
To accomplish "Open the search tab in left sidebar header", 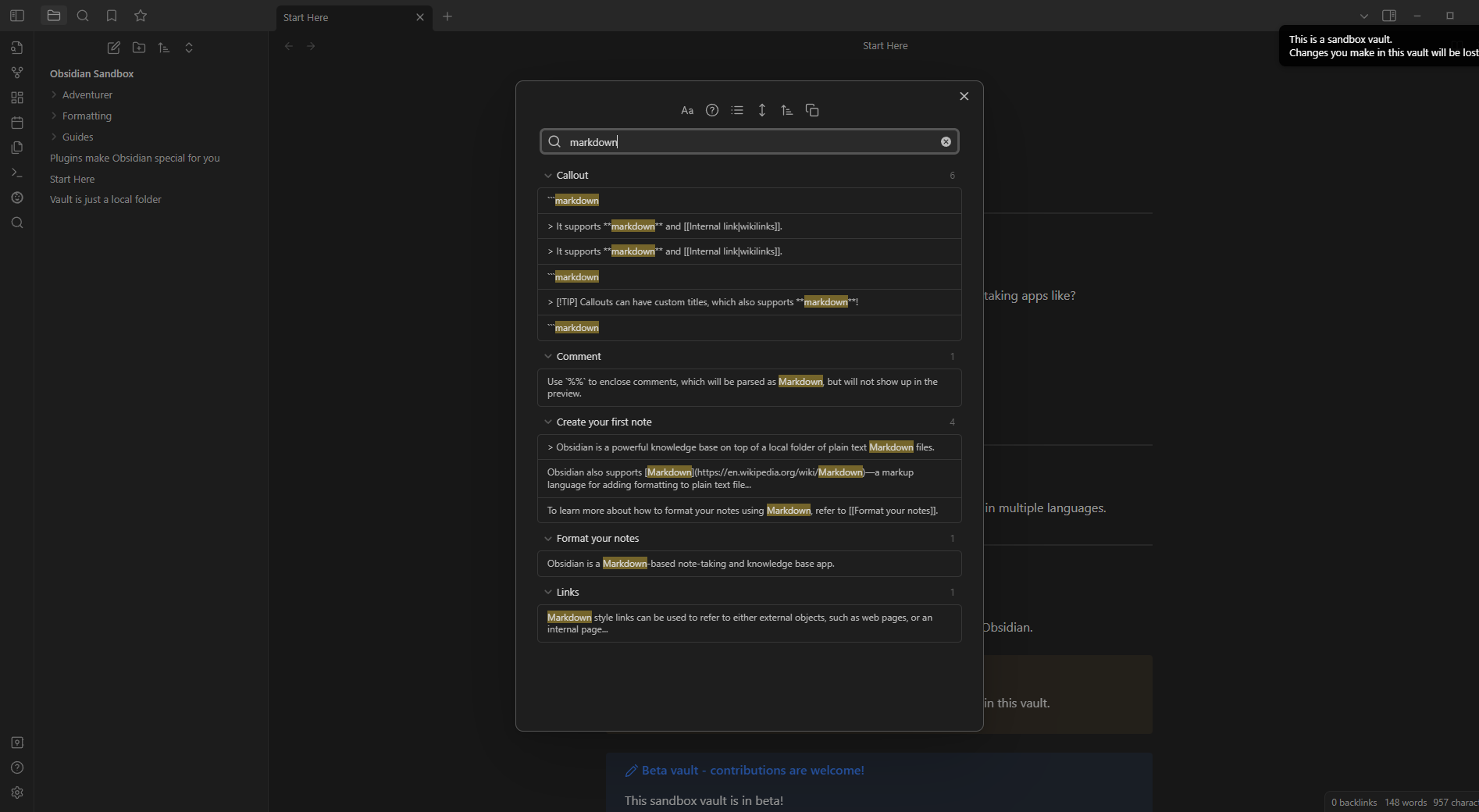I will 83,16.
